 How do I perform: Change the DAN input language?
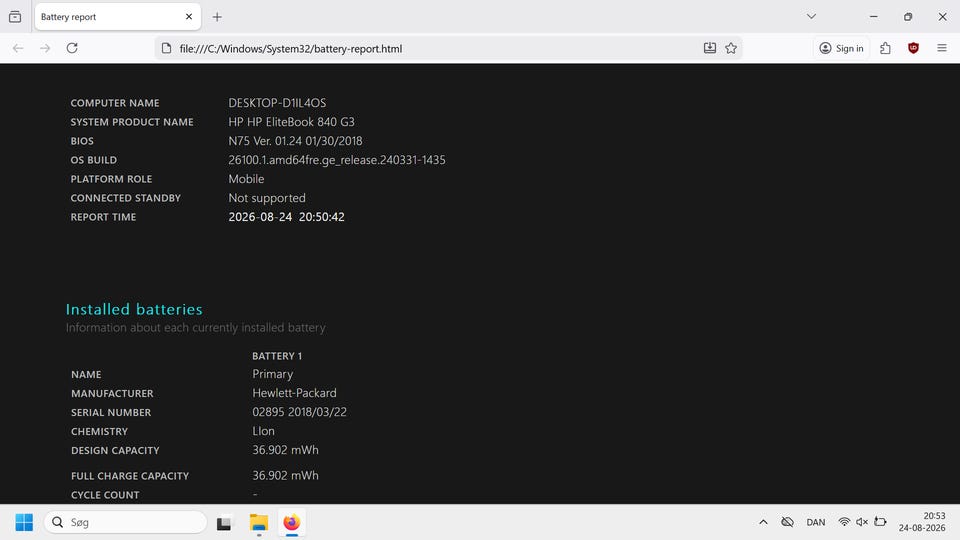(x=816, y=522)
